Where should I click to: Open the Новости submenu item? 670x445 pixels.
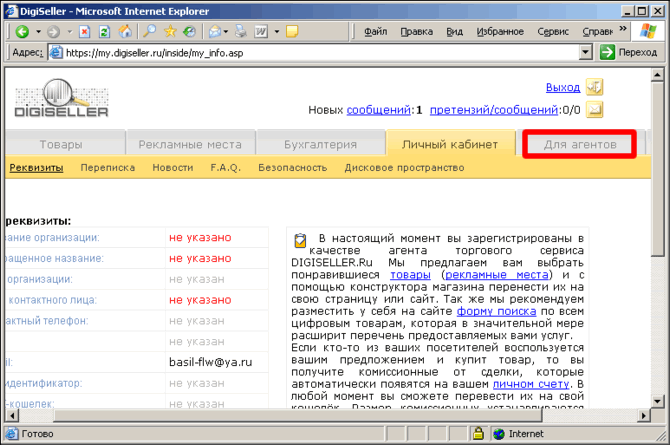pyautogui.click(x=173, y=168)
